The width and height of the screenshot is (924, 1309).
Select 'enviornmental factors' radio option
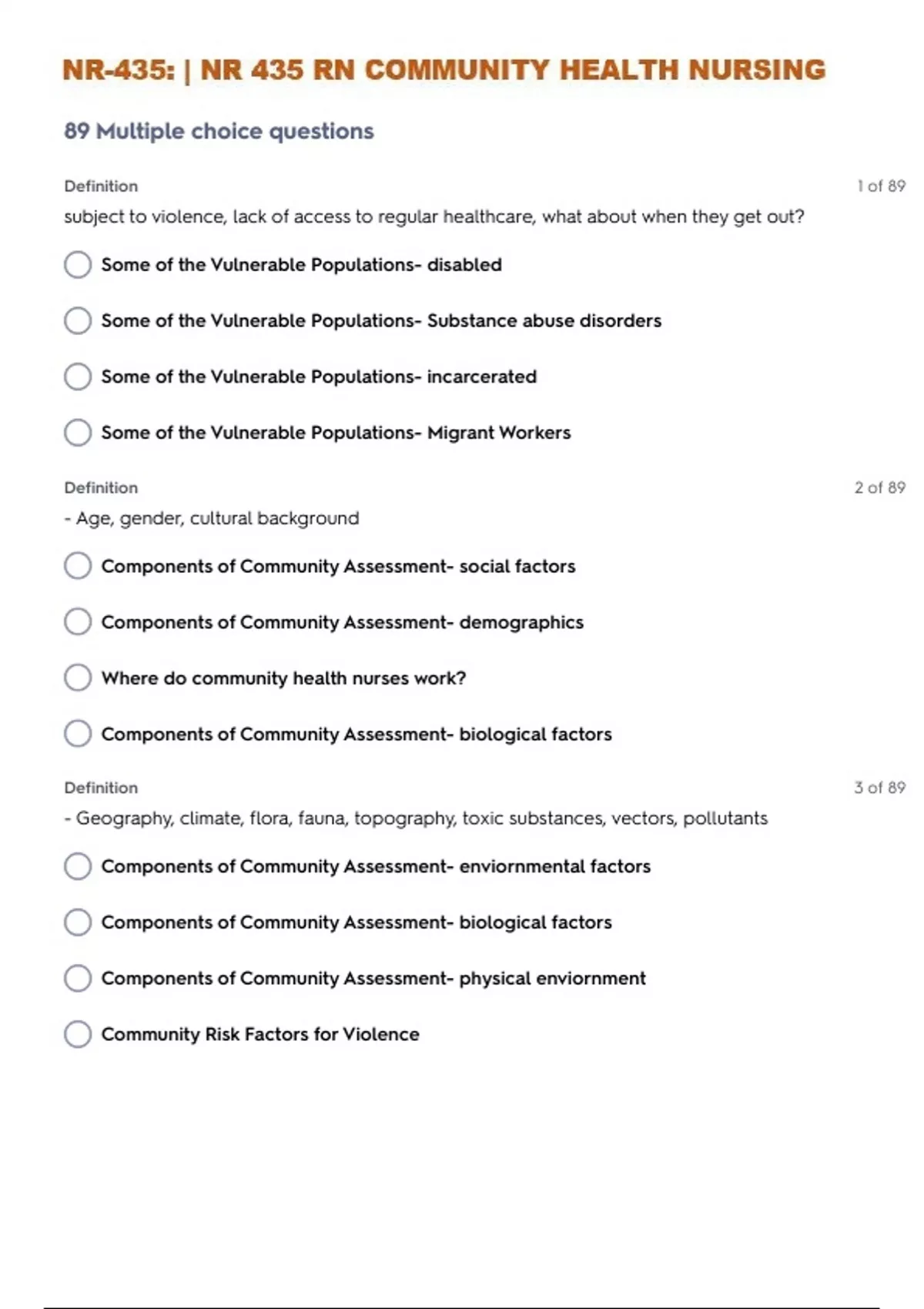pos(78,866)
